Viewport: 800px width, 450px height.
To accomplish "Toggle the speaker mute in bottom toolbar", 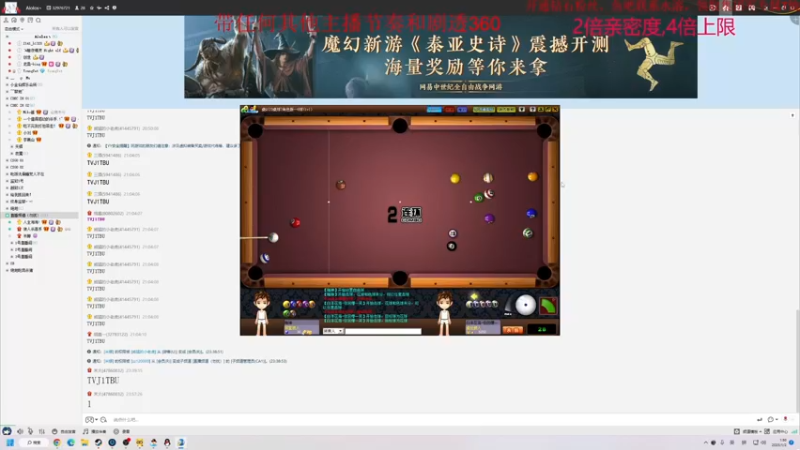I will (20, 431).
